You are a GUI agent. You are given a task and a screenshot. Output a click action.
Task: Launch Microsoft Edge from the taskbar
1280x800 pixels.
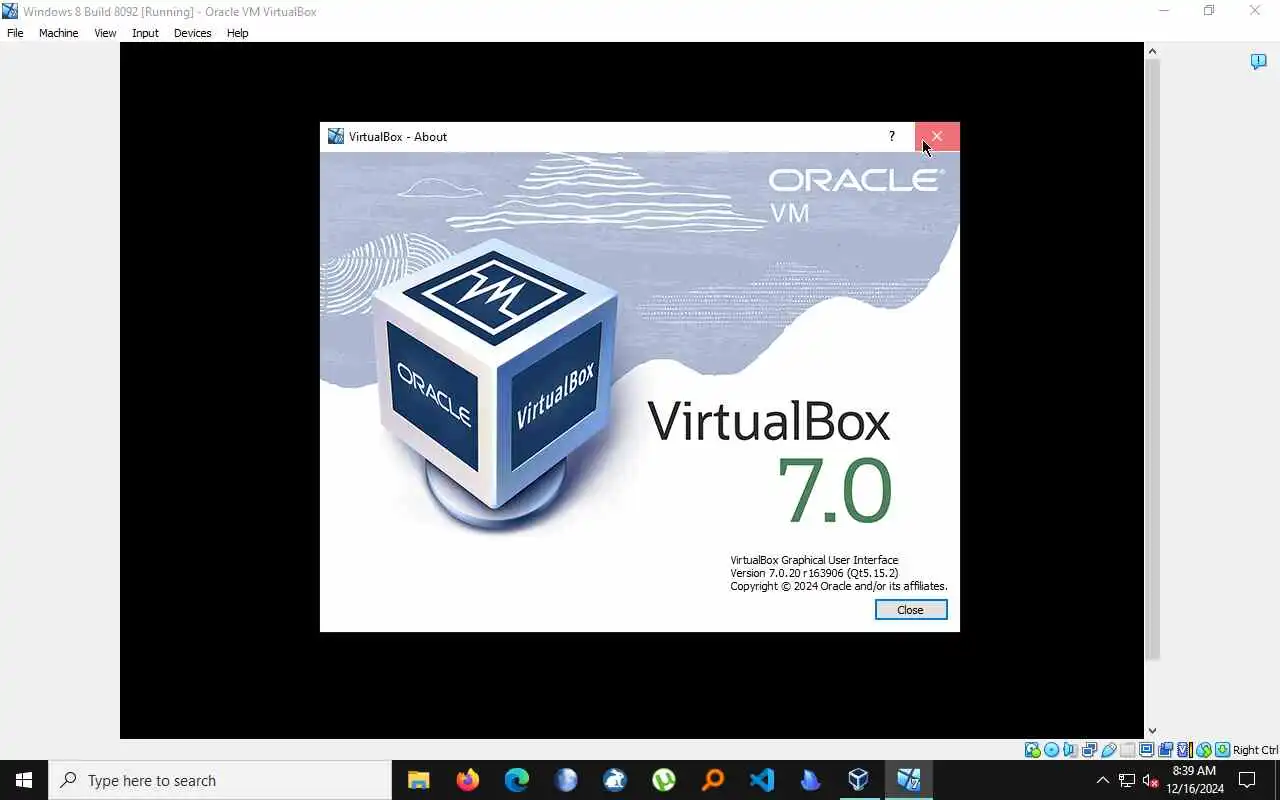[x=516, y=780]
